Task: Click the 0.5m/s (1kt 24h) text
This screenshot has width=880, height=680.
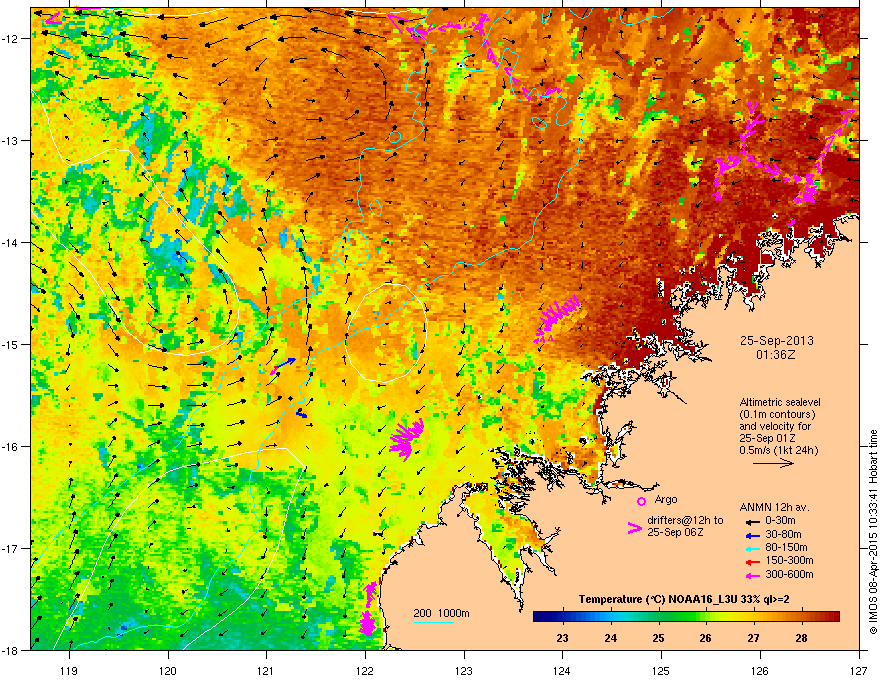Action: 778,450
